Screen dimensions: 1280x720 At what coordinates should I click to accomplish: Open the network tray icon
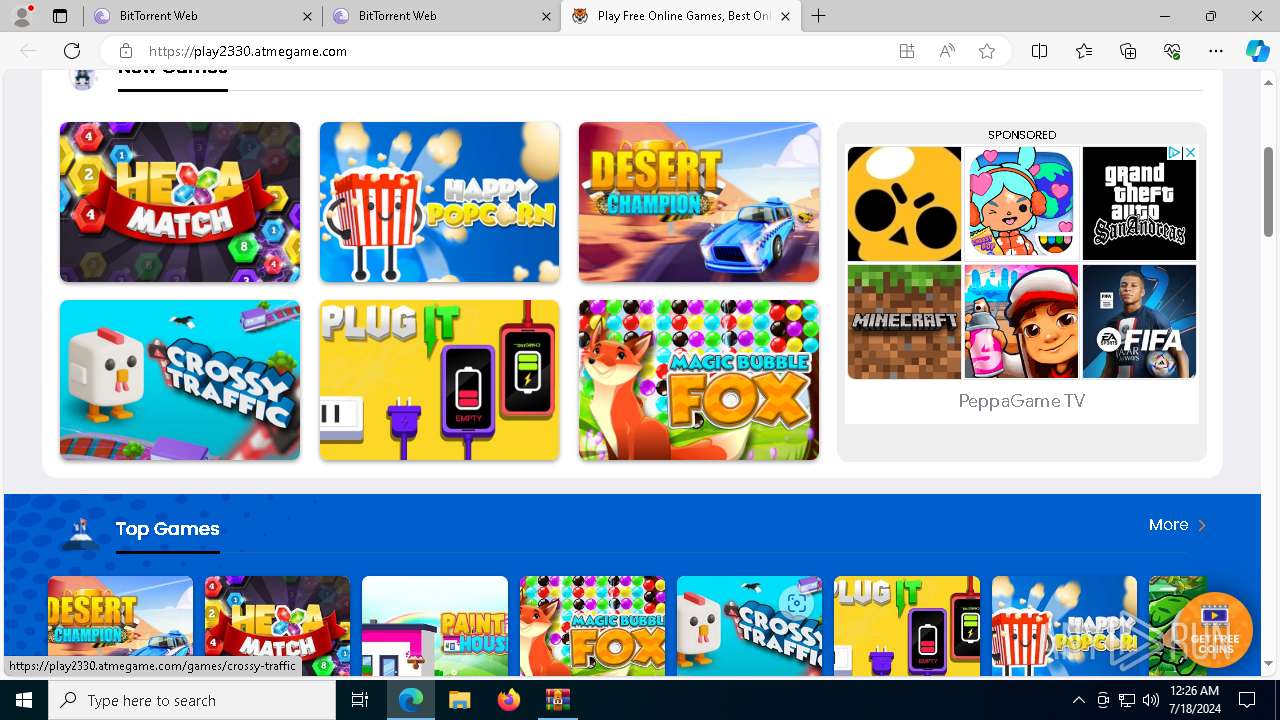pyautogui.click(x=1126, y=700)
